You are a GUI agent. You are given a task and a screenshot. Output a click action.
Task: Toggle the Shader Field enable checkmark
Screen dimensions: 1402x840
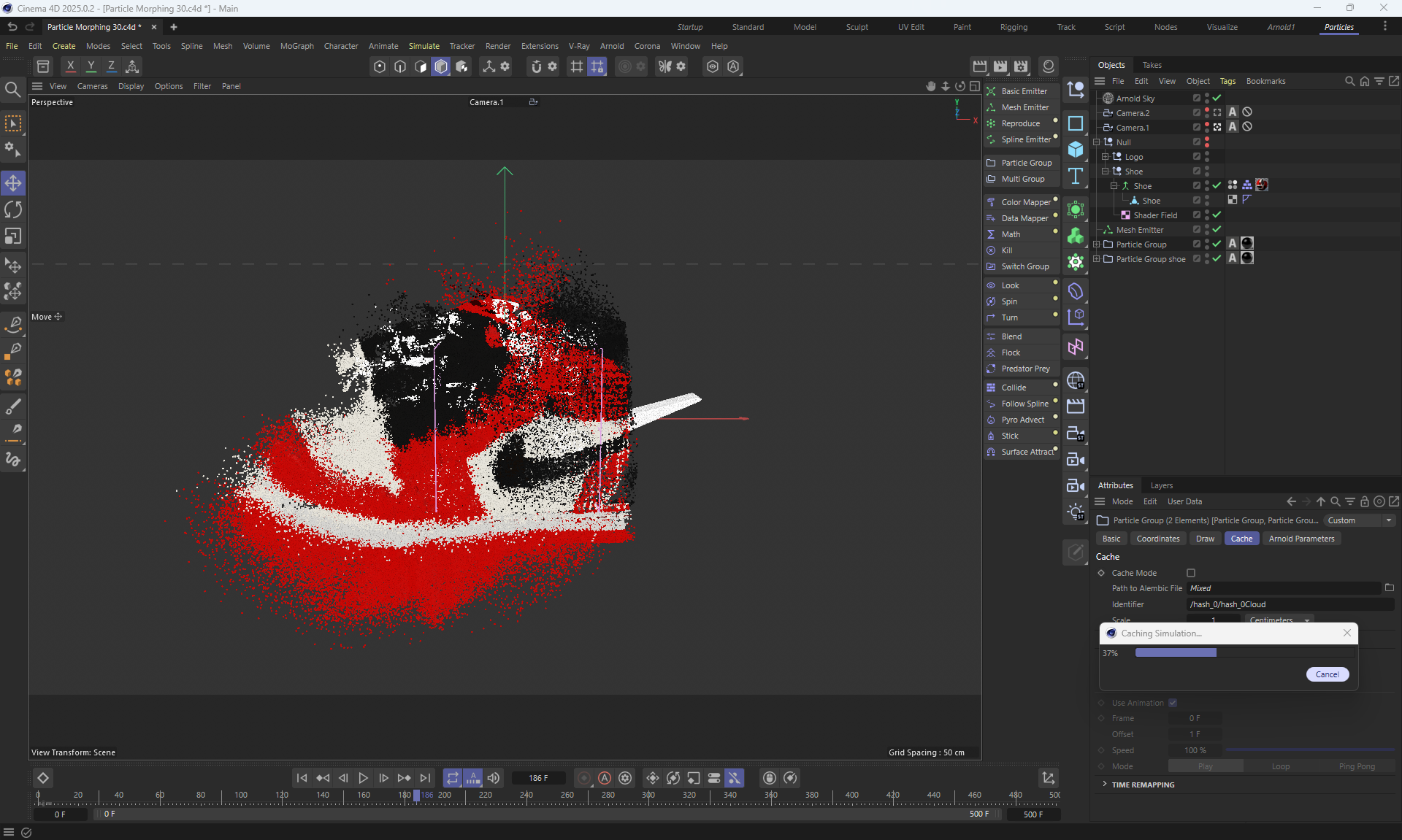(x=1217, y=215)
